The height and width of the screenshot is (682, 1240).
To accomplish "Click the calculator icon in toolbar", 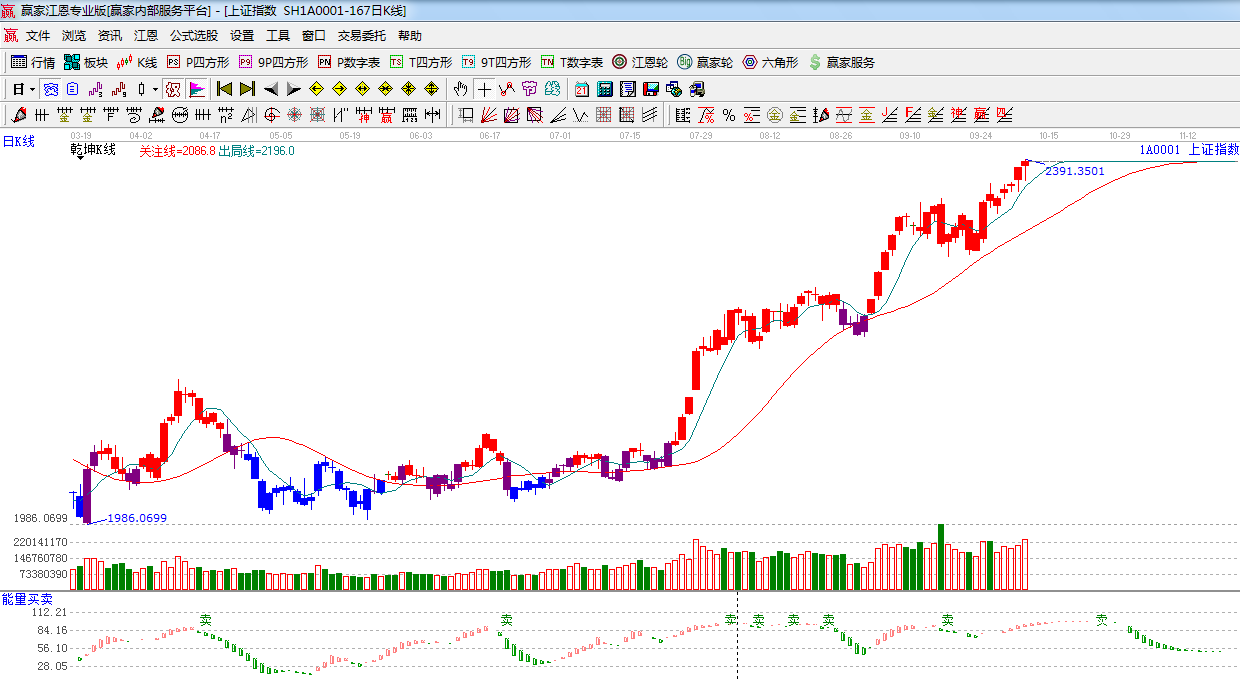I will coord(604,89).
